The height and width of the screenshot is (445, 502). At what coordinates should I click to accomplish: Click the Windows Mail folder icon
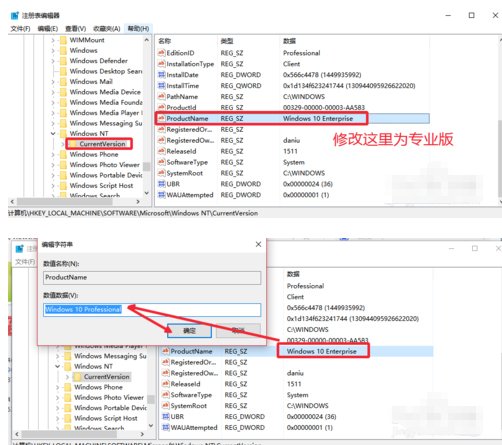click(x=63, y=82)
